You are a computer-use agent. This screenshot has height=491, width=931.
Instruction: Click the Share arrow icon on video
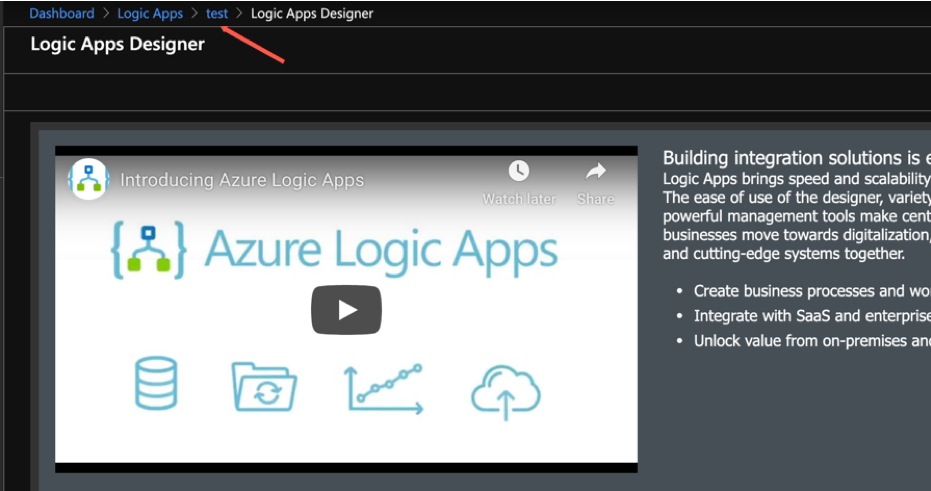(596, 171)
